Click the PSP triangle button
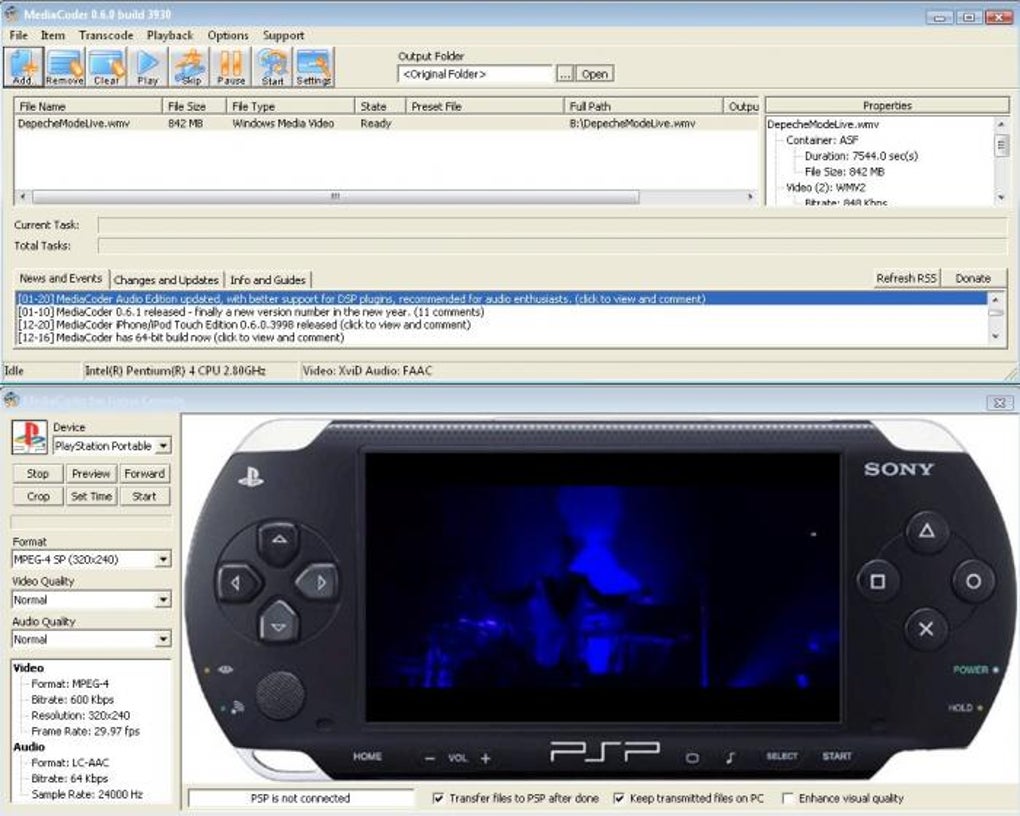This screenshot has height=816, width=1020. 926,531
